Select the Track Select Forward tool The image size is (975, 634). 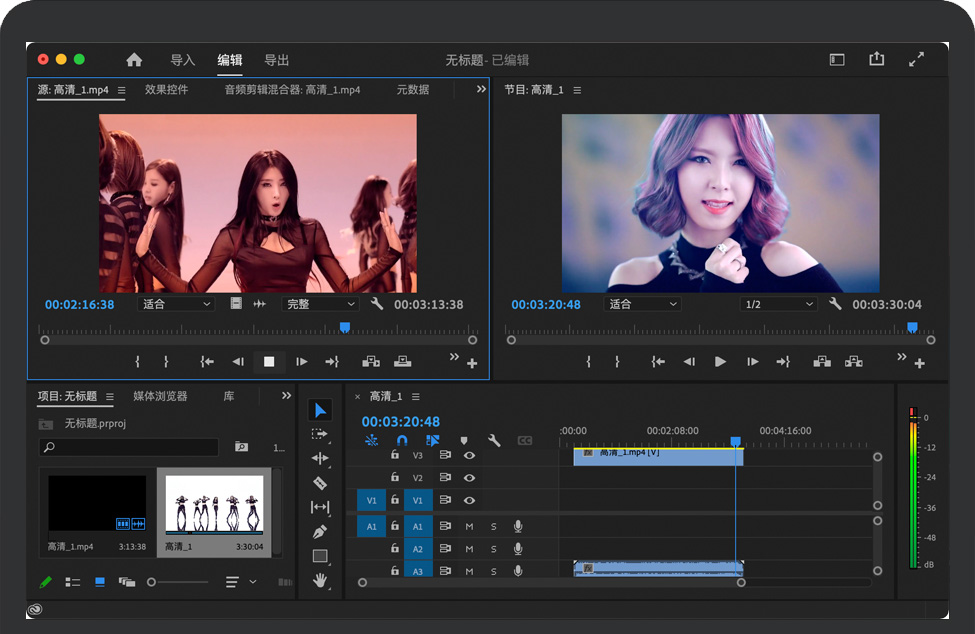pyautogui.click(x=320, y=434)
